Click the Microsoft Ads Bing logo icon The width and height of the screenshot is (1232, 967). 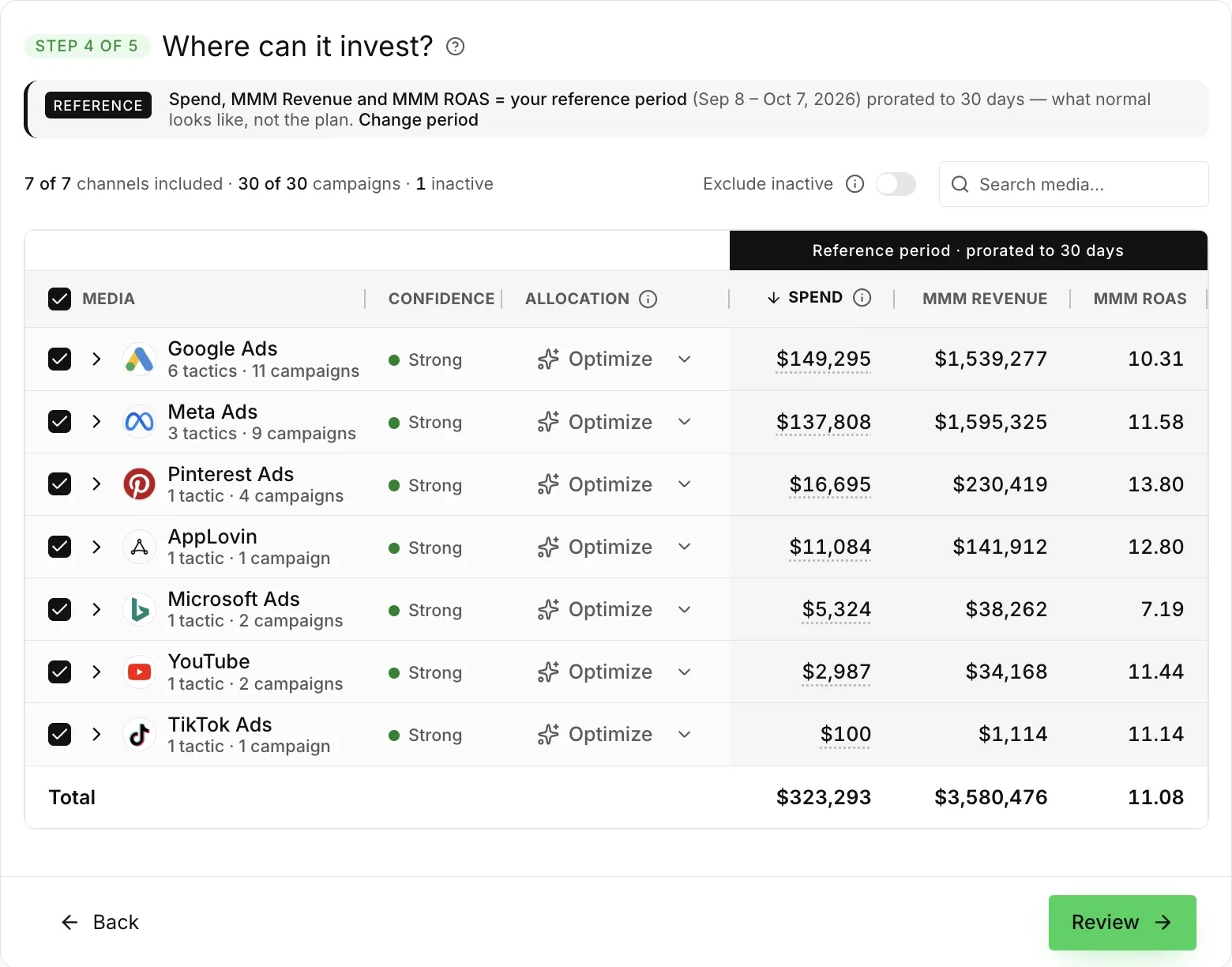(140, 609)
